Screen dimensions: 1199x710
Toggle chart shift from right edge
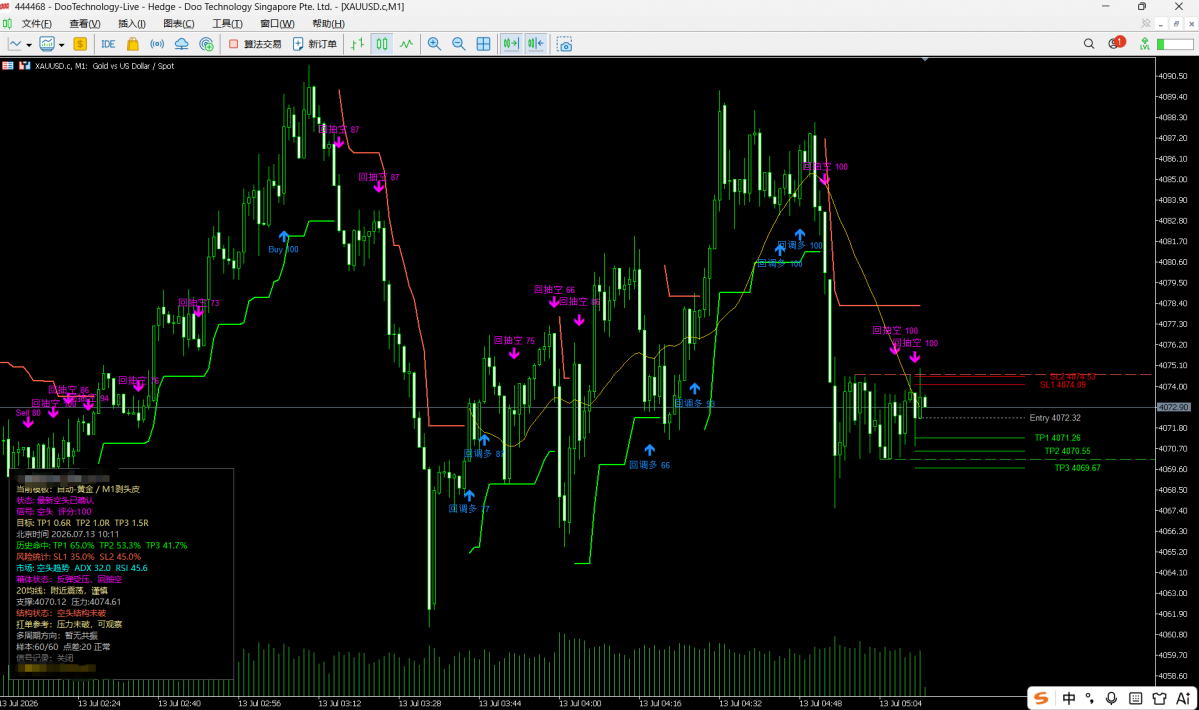[x=536, y=44]
